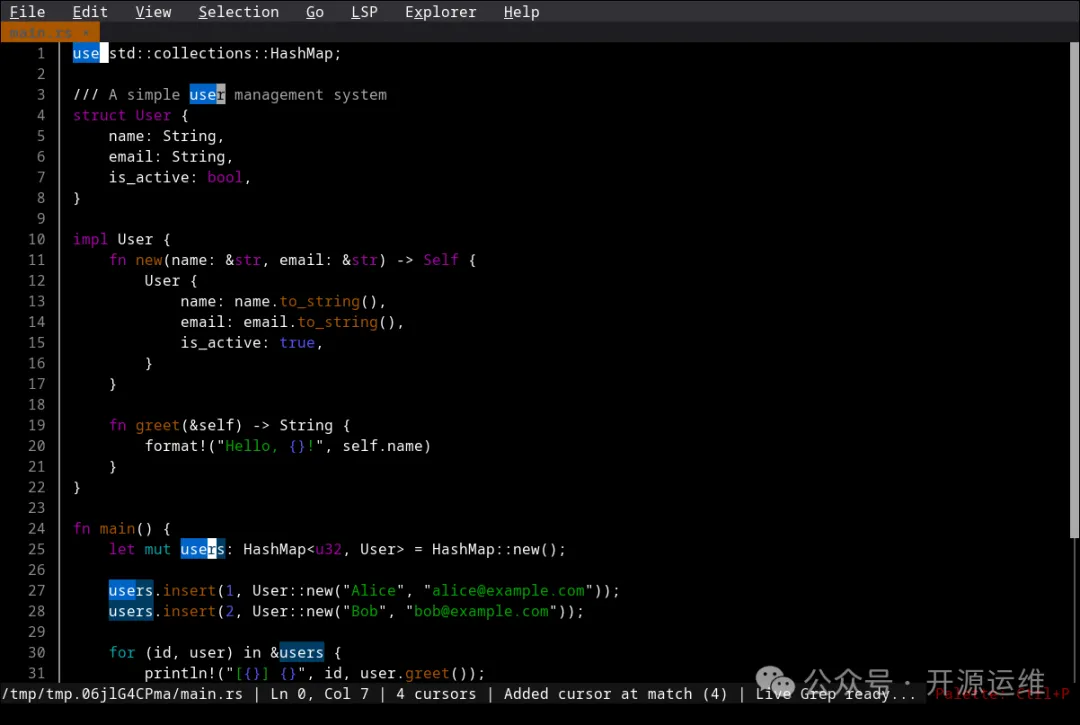Screen dimensions: 1080x725
Task: Open the File menu
Action: pyautogui.click(x=27, y=12)
